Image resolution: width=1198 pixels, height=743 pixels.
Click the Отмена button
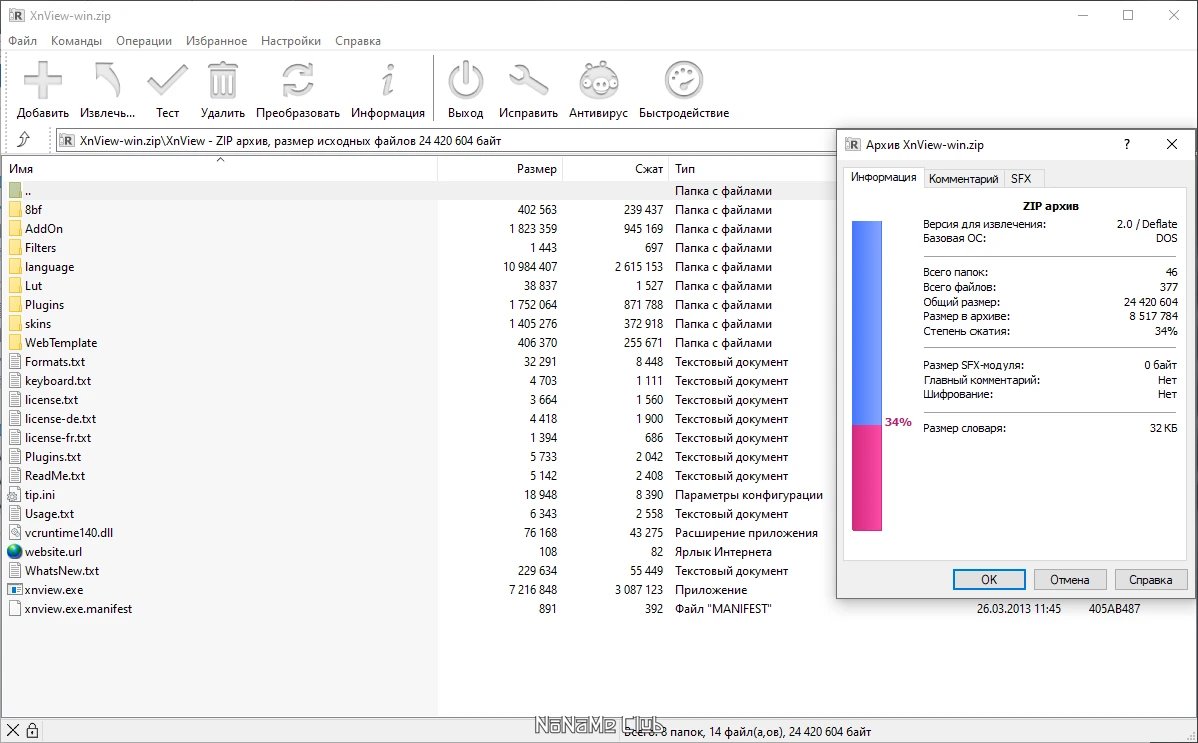tap(1070, 579)
